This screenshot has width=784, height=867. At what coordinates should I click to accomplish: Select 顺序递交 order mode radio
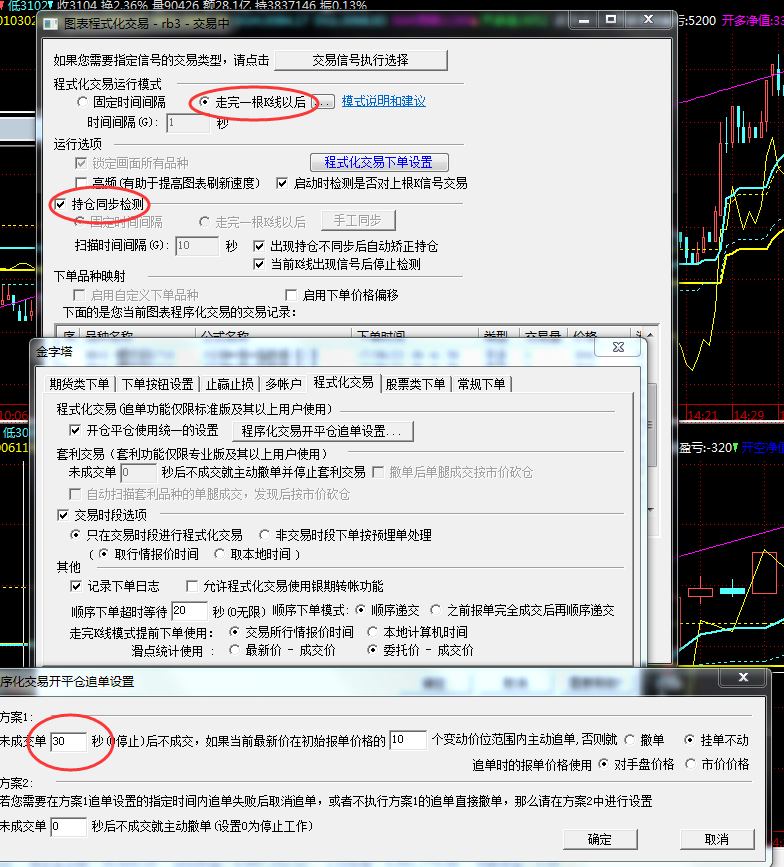(360, 610)
